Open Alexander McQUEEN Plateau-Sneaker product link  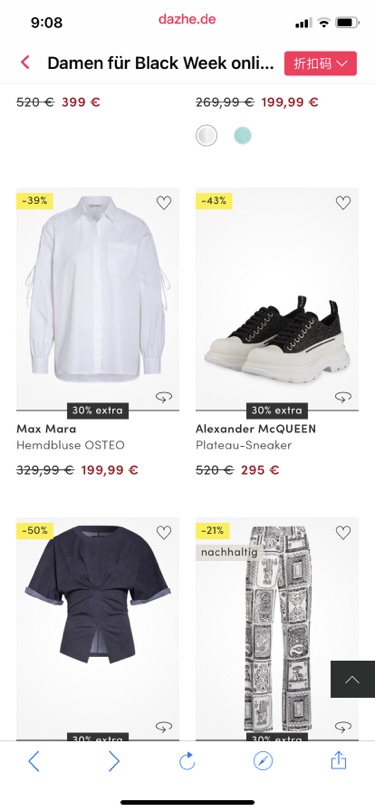click(x=256, y=437)
